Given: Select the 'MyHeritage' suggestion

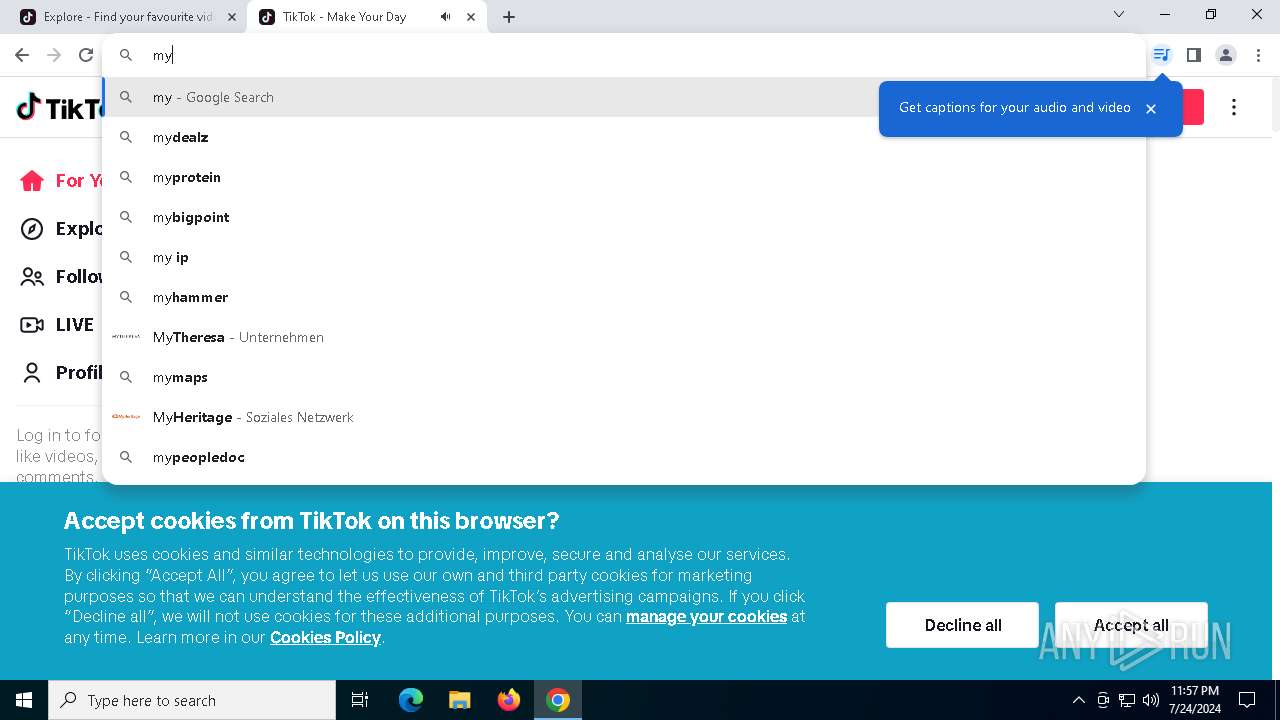Looking at the screenshot, I should click(624, 417).
